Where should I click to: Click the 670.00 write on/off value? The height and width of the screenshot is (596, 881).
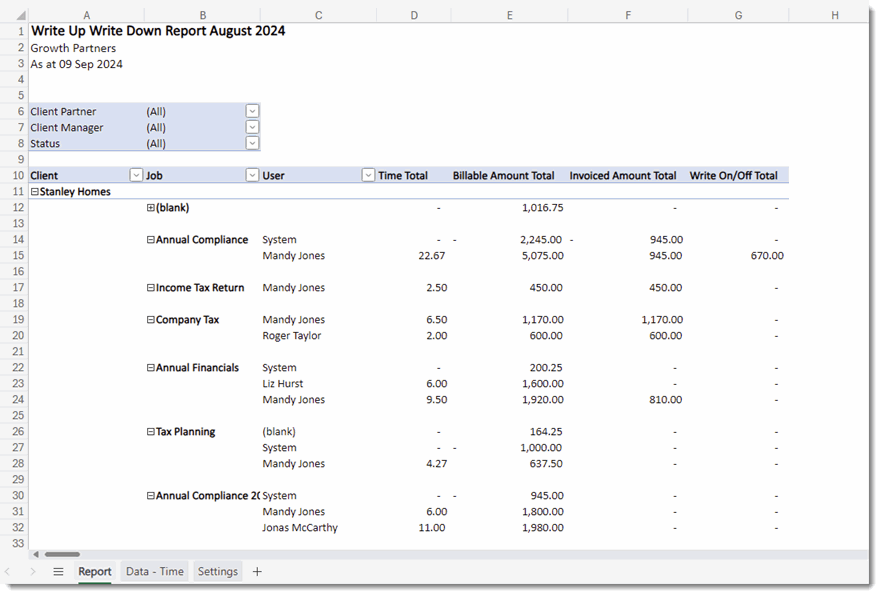coord(767,256)
